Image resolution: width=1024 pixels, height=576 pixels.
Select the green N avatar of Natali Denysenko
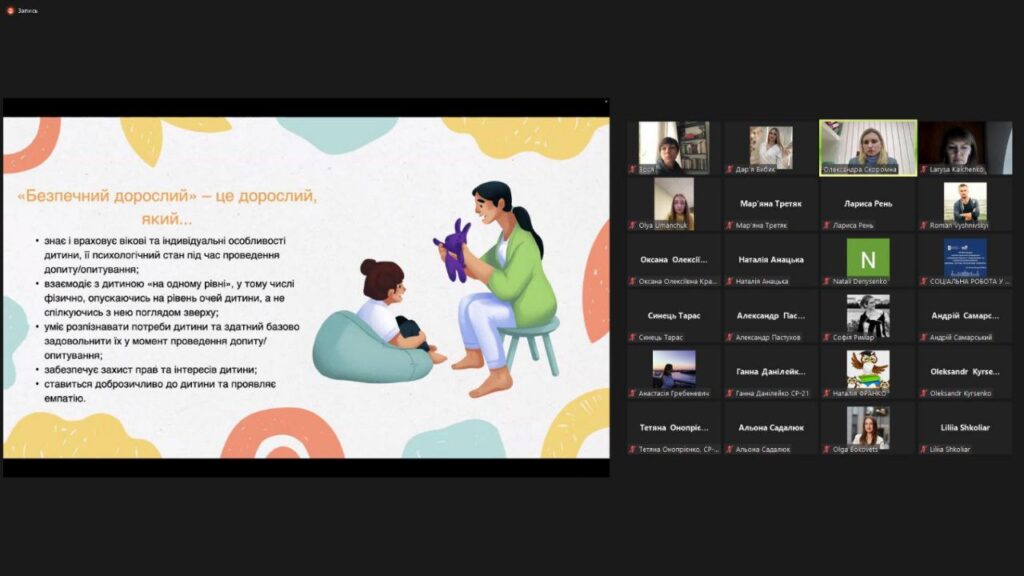868,257
